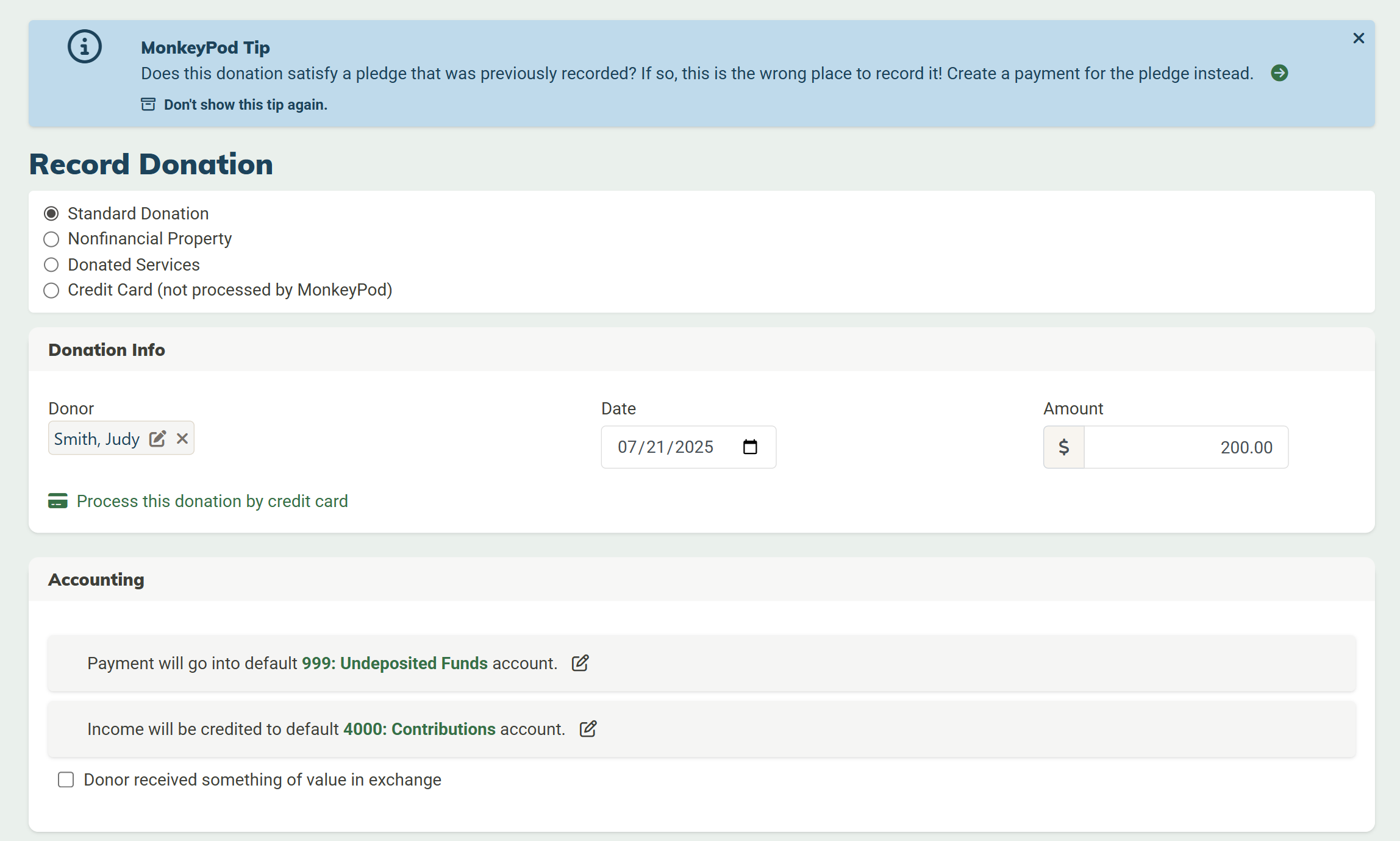The height and width of the screenshot is (841, 1400).
Task: Click the edit pencil next to donor Smith, Judy
Action: coord(157,438)
